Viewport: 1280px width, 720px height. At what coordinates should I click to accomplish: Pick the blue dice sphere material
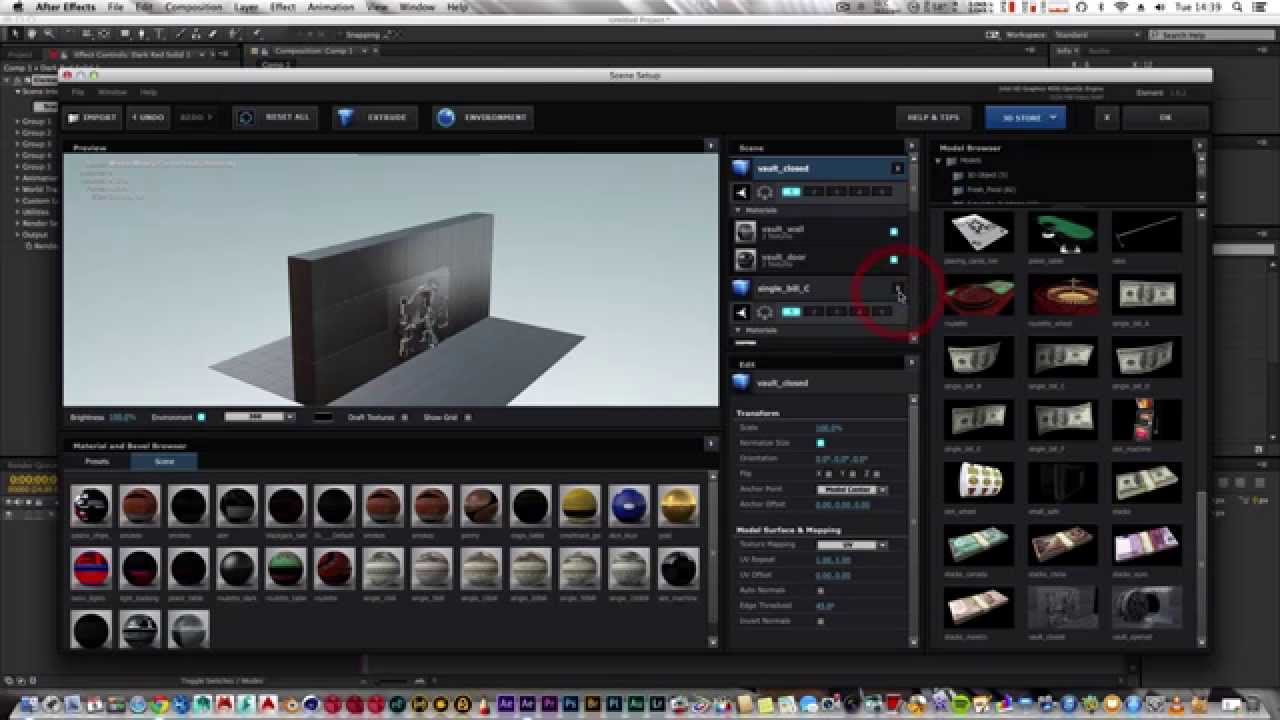[629, 506]
